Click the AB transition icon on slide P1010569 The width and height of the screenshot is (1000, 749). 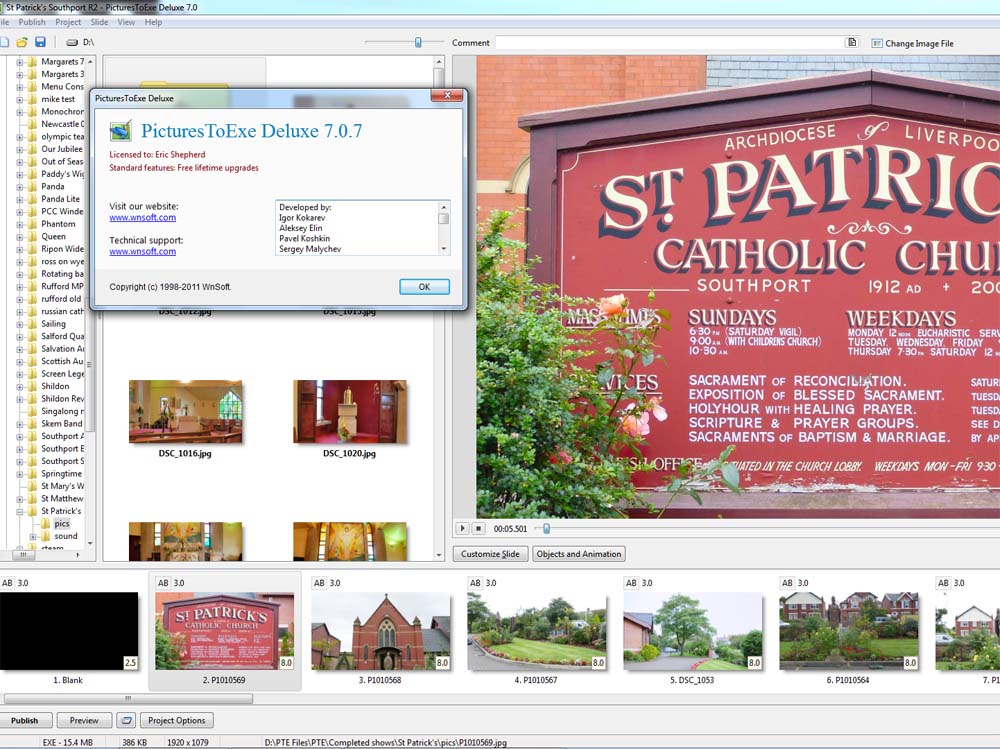click(163, 583)
